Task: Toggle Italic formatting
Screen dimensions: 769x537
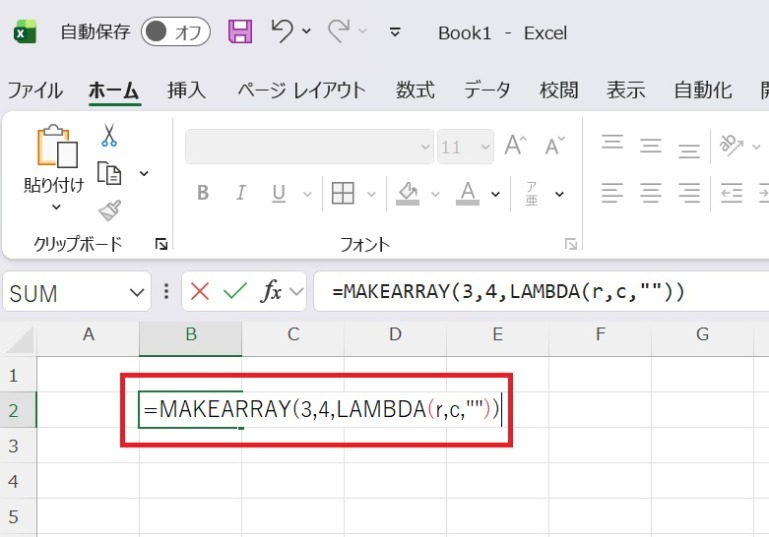Action: point(241,193)
